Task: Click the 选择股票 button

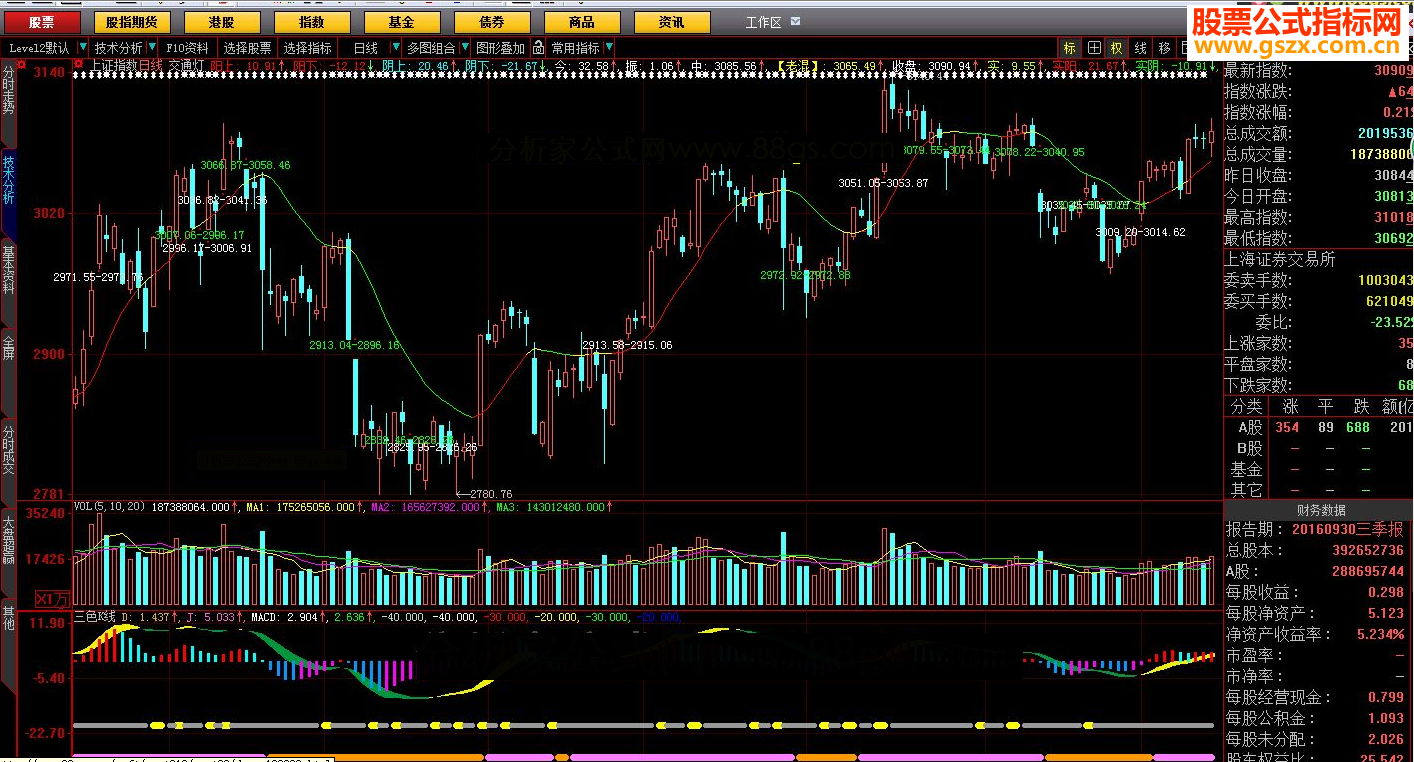Action: 247,47
